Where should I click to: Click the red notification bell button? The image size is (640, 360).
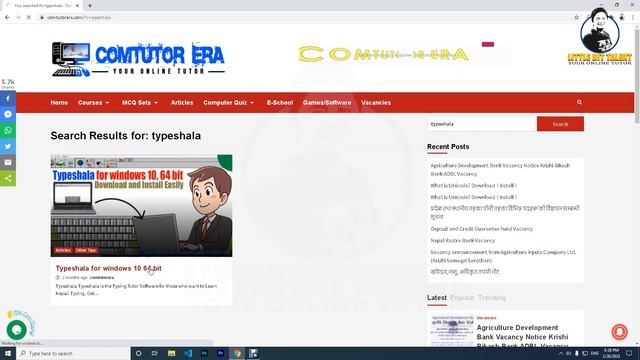click(619, 331)
